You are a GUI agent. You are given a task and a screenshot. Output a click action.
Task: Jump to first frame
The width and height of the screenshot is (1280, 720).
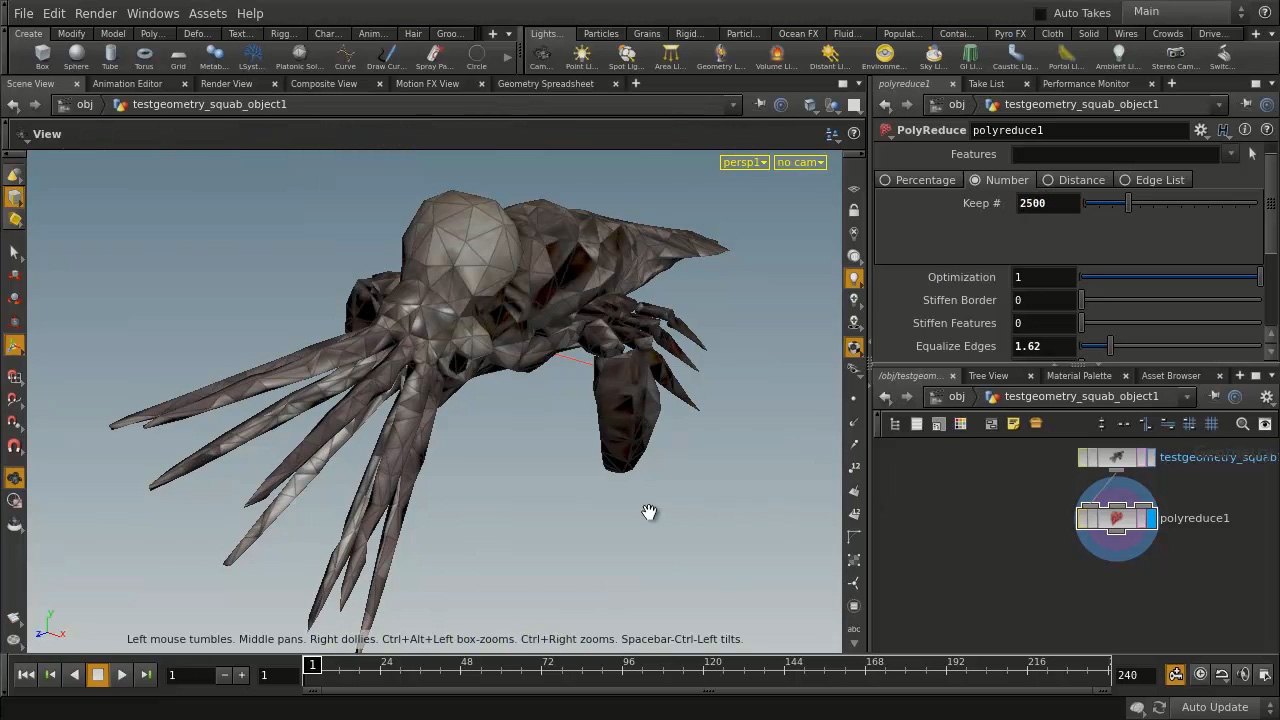[26, 675]
